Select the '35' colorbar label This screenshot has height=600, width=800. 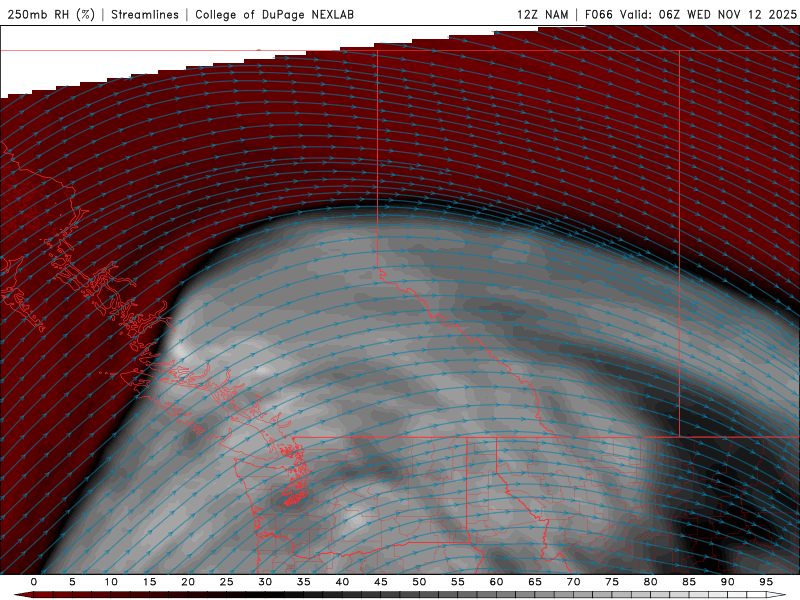coord(304,582)
